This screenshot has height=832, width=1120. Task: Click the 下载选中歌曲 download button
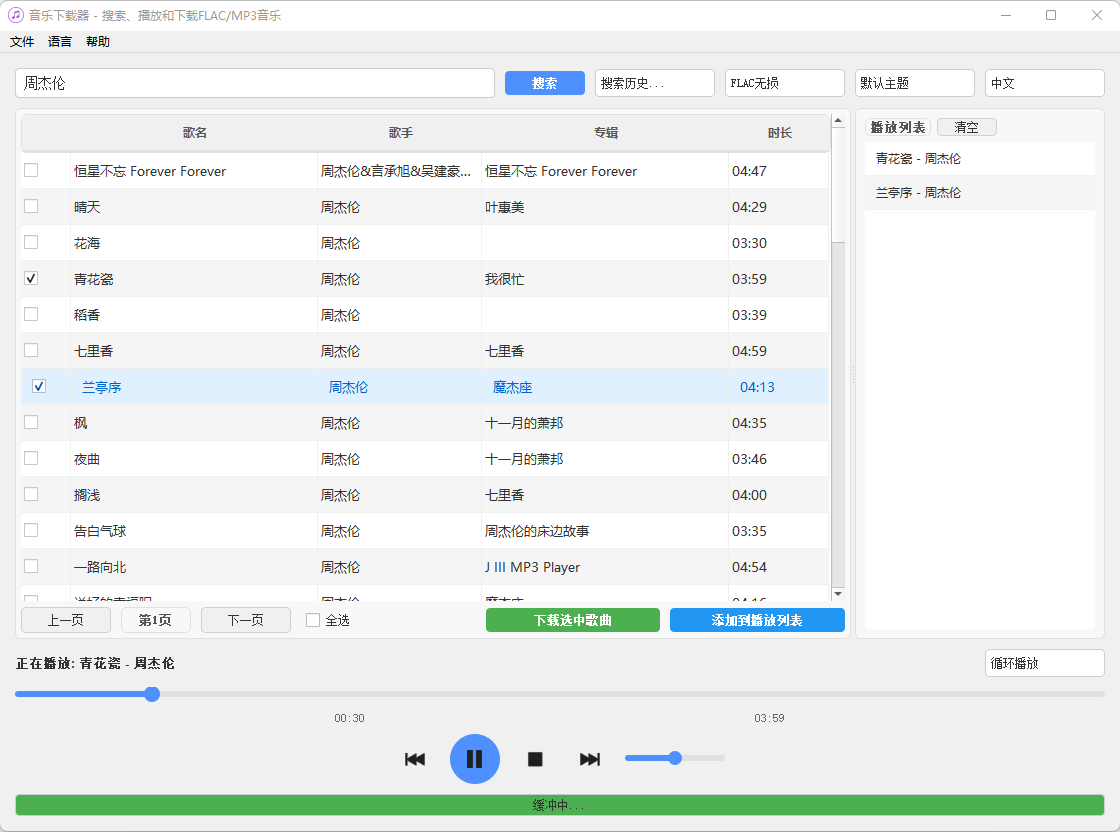pyautogui.click(x=572, y=620)
